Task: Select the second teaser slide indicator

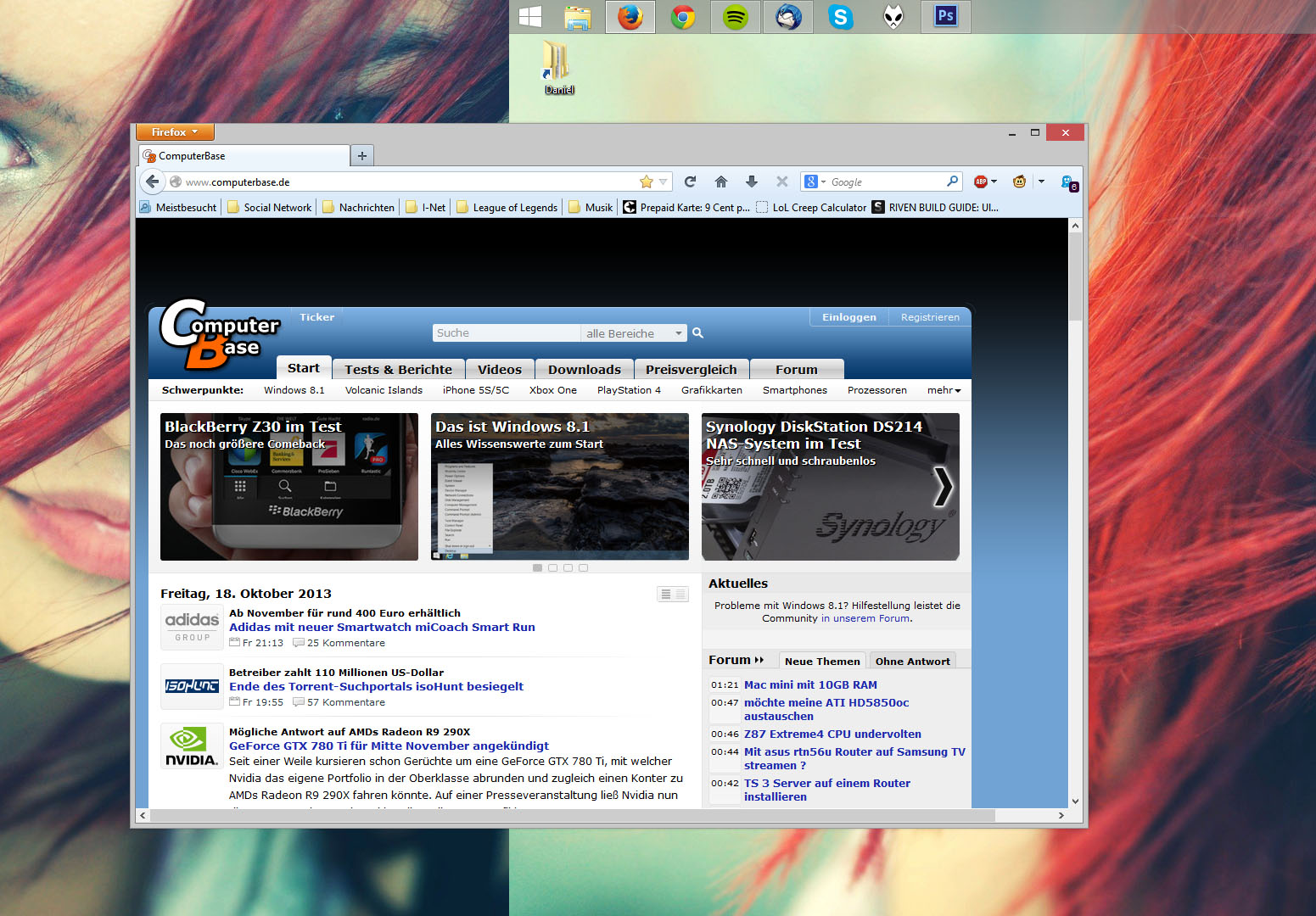Action: click(552, 568)
